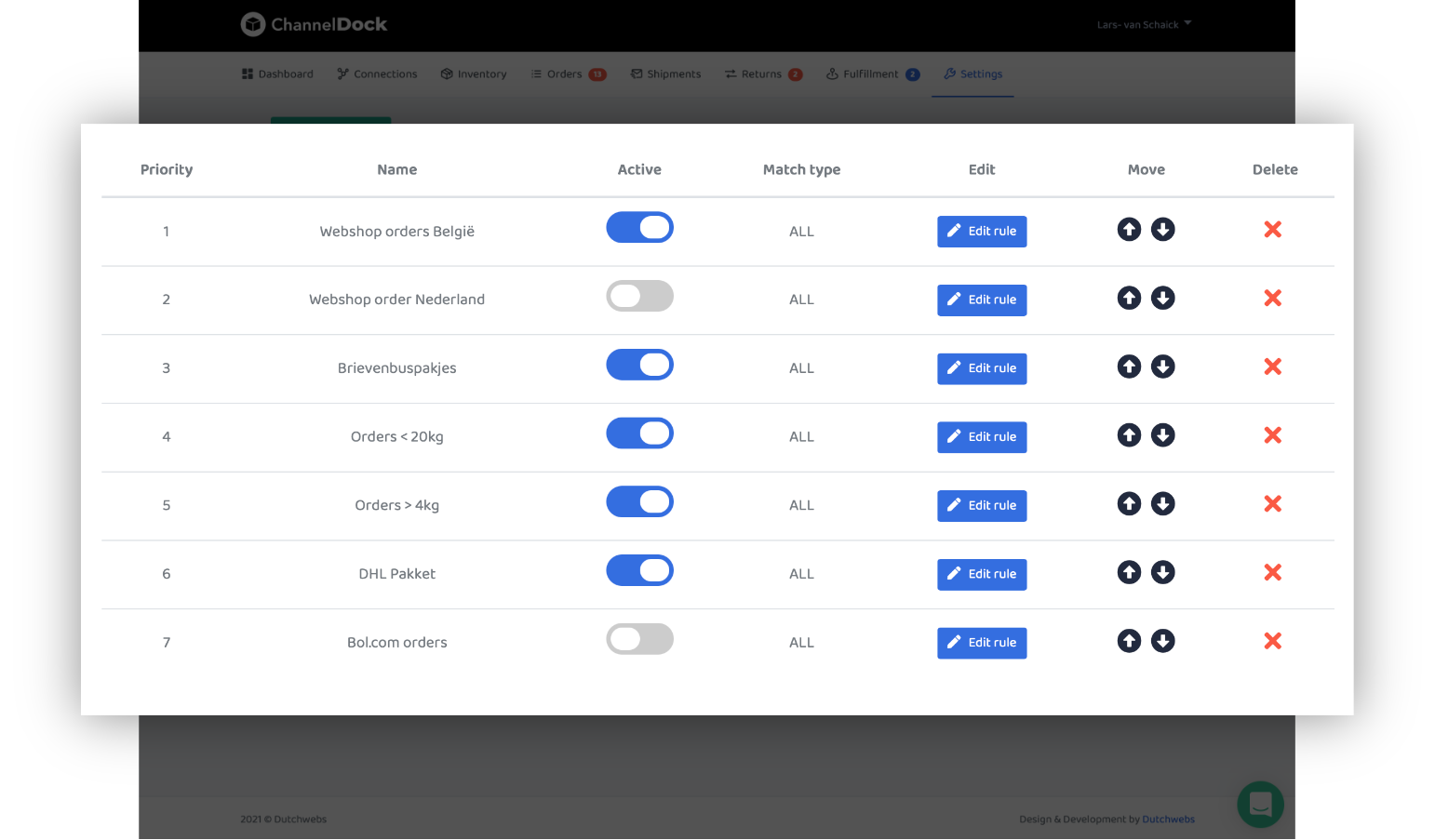Disable the Webshop orders België rule toggle
The width and height of the screenshot is (1435, 840).
click(639, 227)
